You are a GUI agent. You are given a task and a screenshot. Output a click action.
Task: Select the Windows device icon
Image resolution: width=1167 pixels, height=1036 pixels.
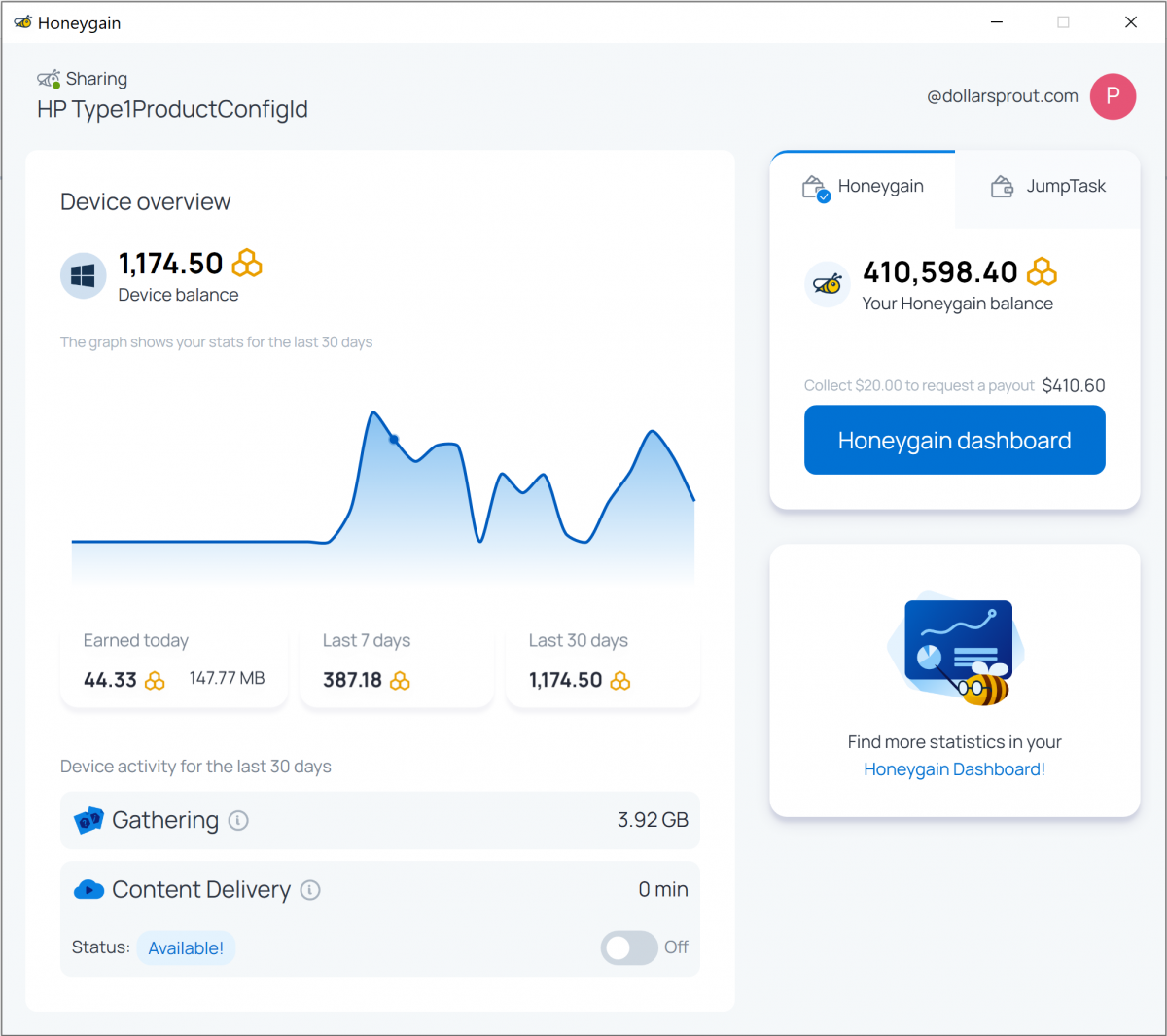point(83,275)
